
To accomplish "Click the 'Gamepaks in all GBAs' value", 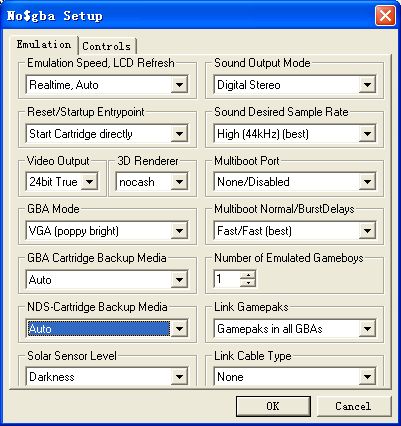I will point(270,329).
